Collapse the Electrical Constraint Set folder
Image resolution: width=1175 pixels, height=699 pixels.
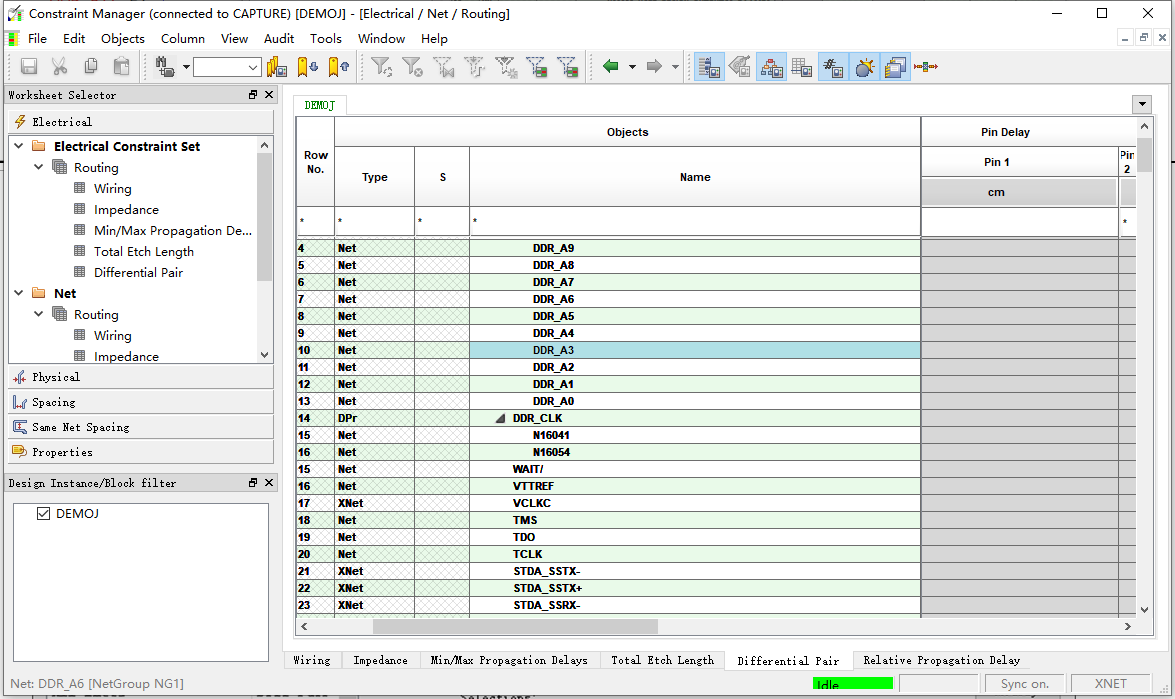click(x=19, y=146)
